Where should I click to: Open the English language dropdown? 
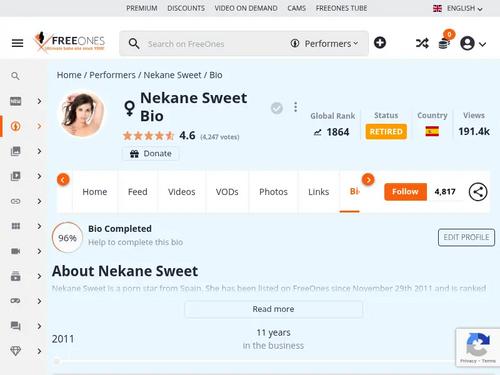pos(458,8)
